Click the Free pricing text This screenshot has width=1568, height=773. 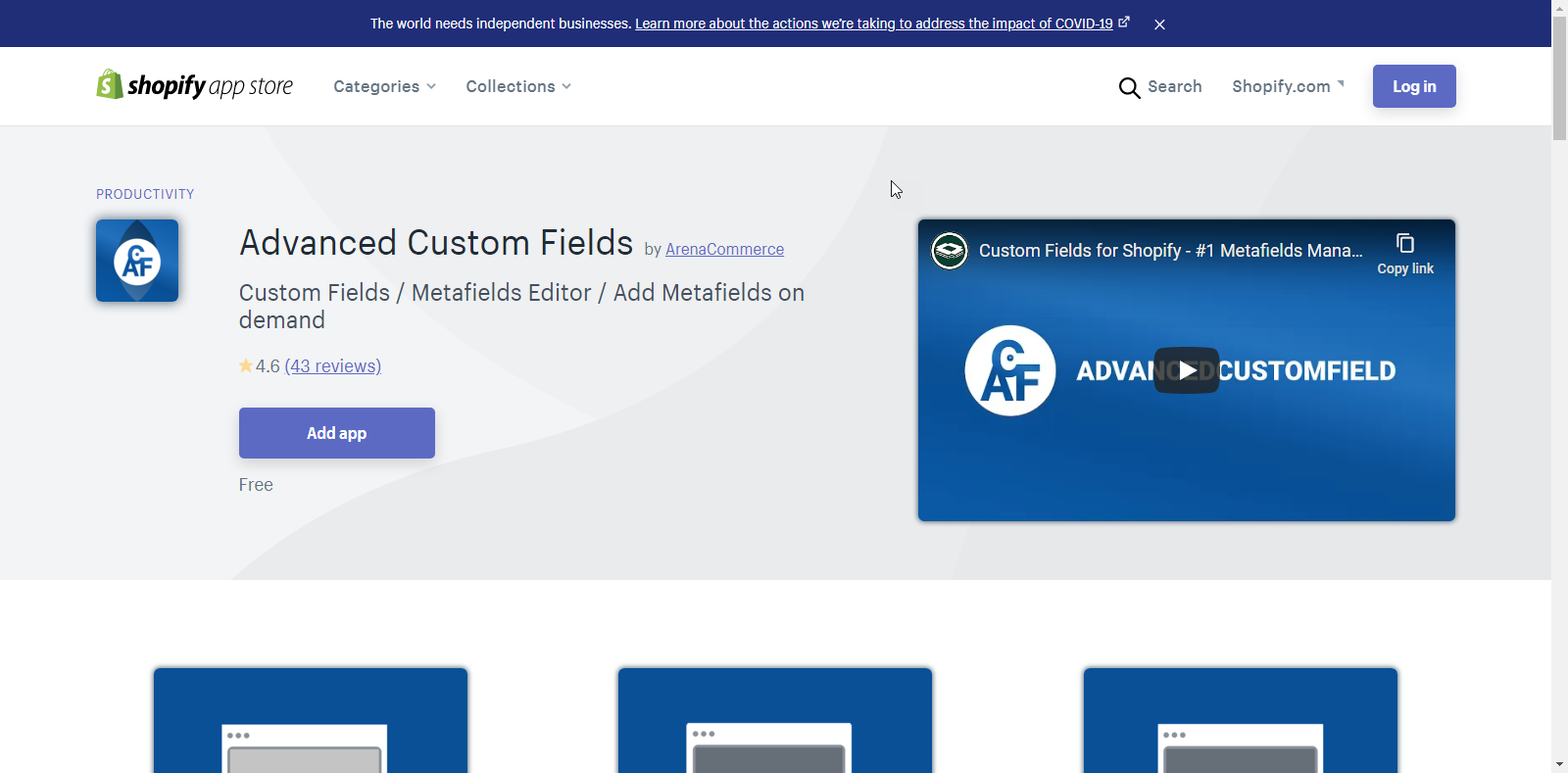pos(256,485)
